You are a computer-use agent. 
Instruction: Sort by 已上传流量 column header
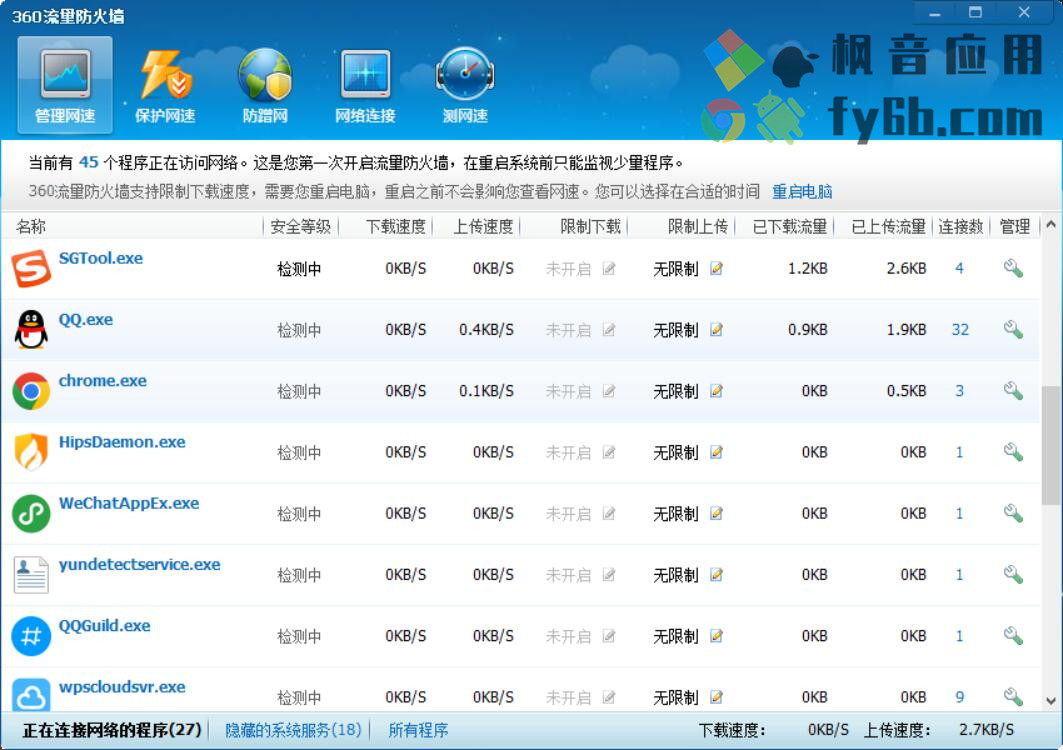tap(888, 226)
